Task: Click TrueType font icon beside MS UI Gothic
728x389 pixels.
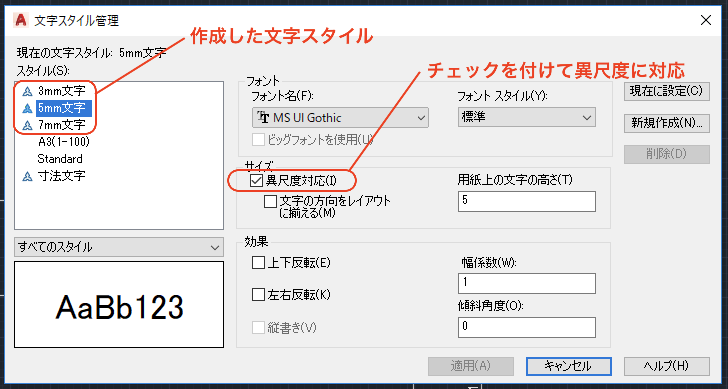Action: 264,117
